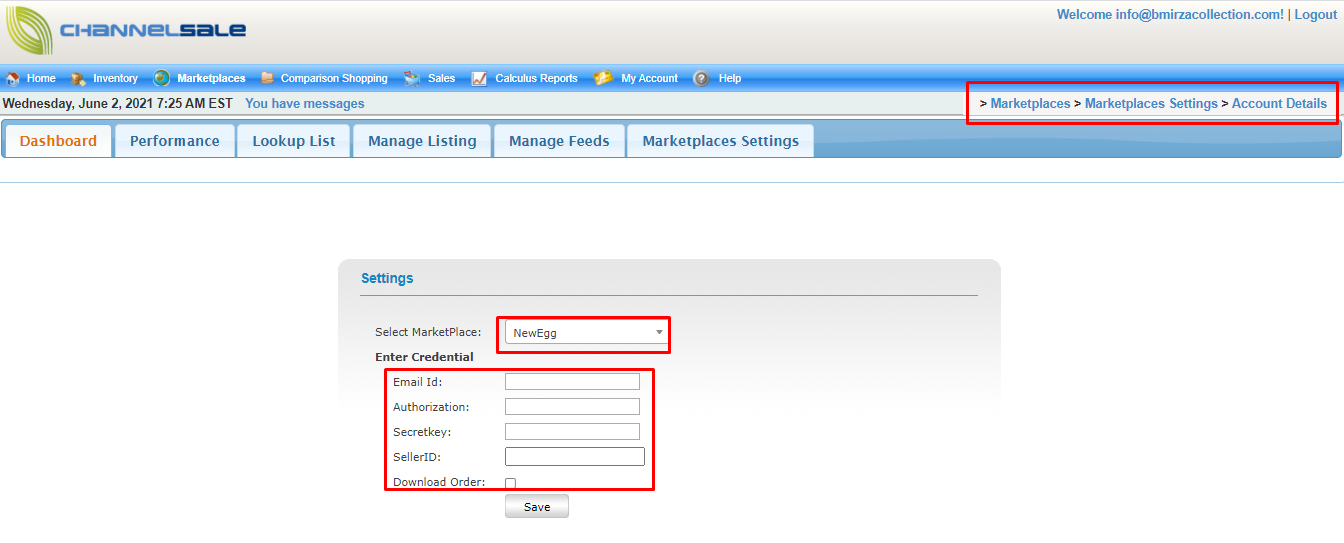Open My Account menu
This screenshot has width=1344, height=543.
[649, 78]
